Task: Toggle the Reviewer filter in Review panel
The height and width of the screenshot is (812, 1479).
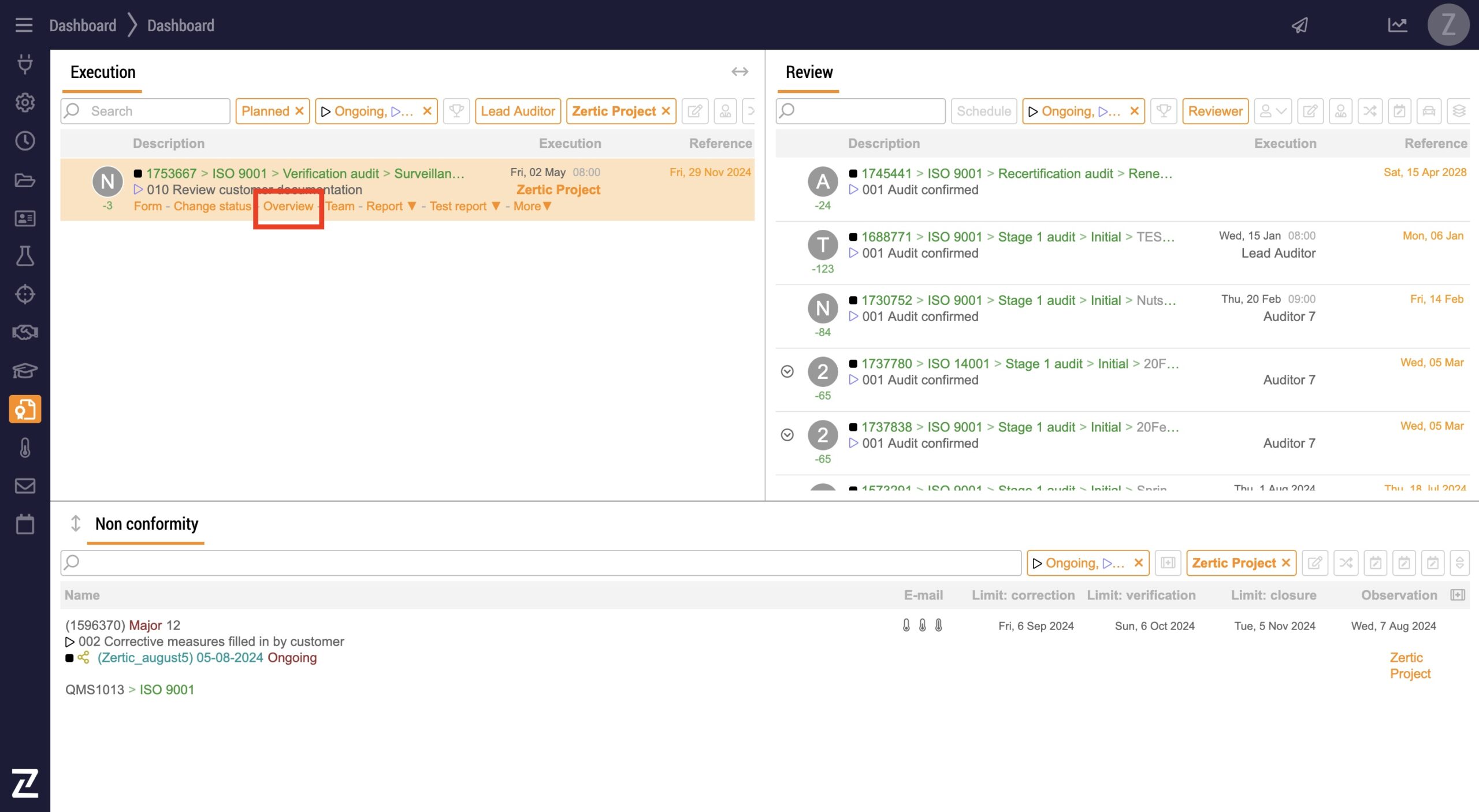Action: coord(1215,111)
